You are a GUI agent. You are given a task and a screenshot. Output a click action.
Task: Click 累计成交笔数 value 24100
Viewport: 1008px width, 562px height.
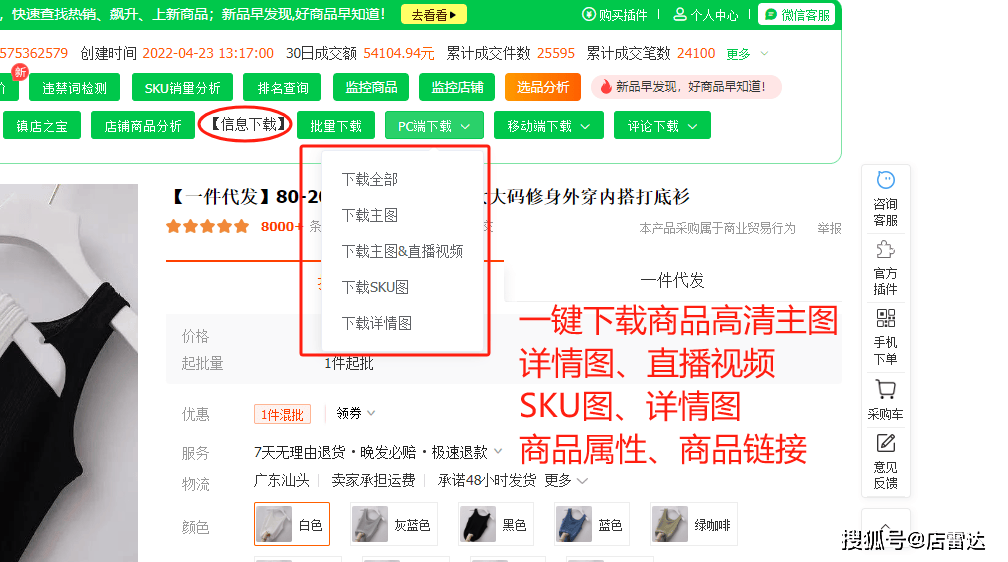pyautogui.click(x=696, y=53)
